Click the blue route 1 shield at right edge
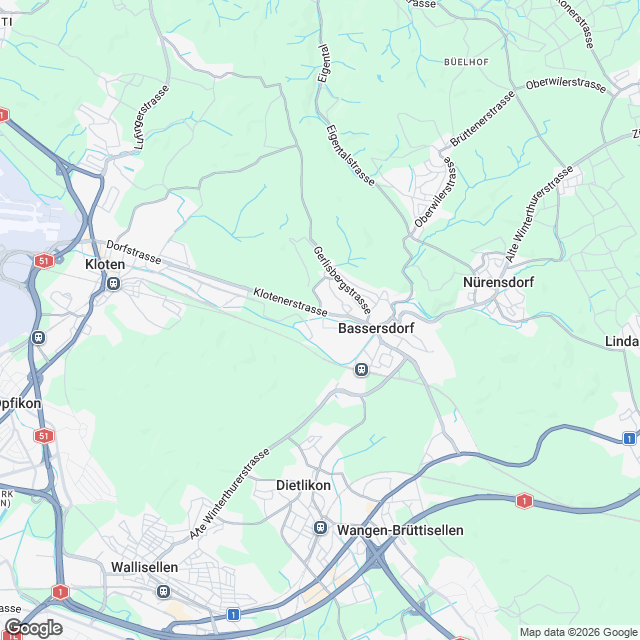The height and width of the screenshot is (640, 640). pyautogui.click(x=629, y=438)
